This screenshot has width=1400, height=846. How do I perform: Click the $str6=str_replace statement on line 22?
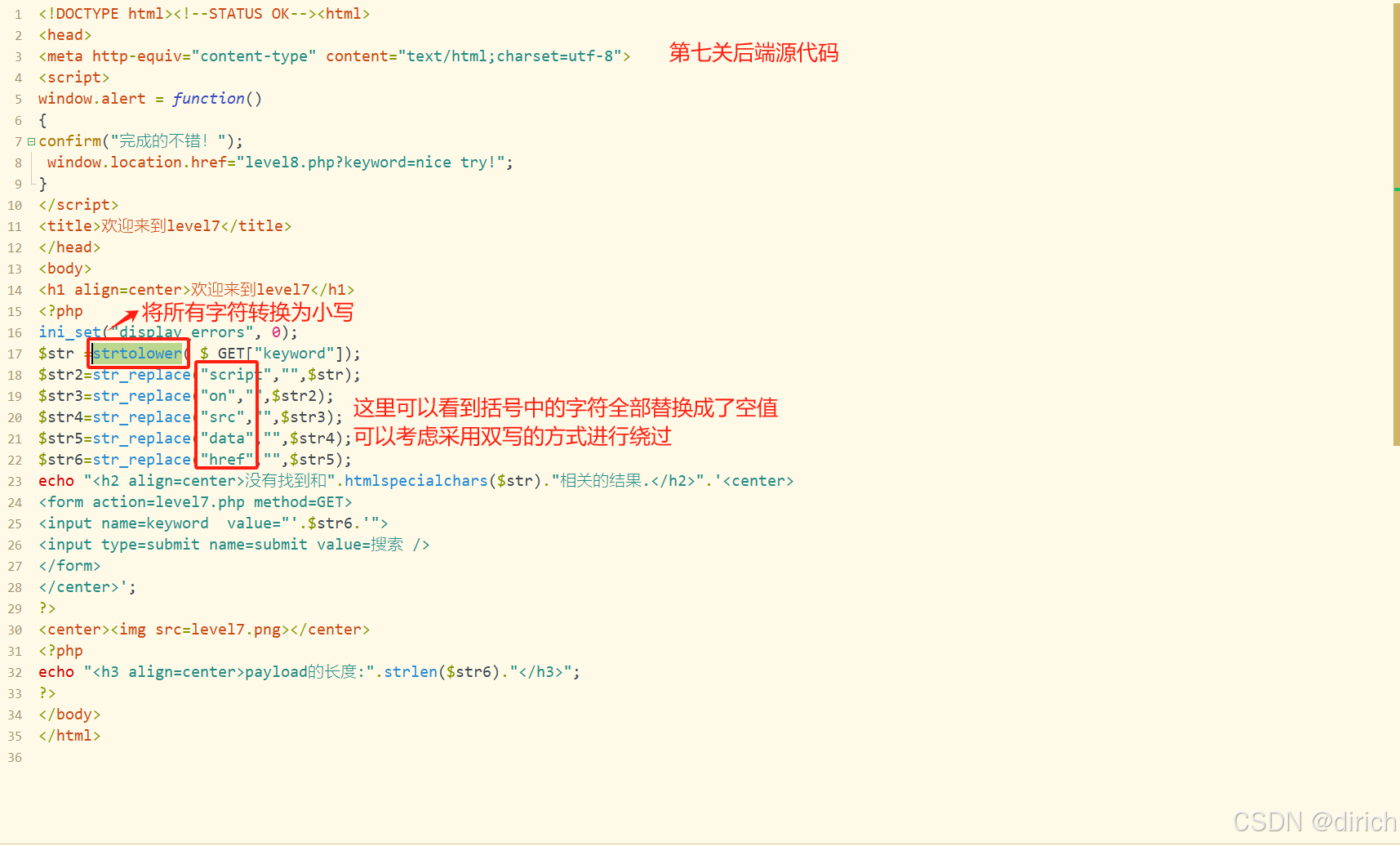click(195, 460)
